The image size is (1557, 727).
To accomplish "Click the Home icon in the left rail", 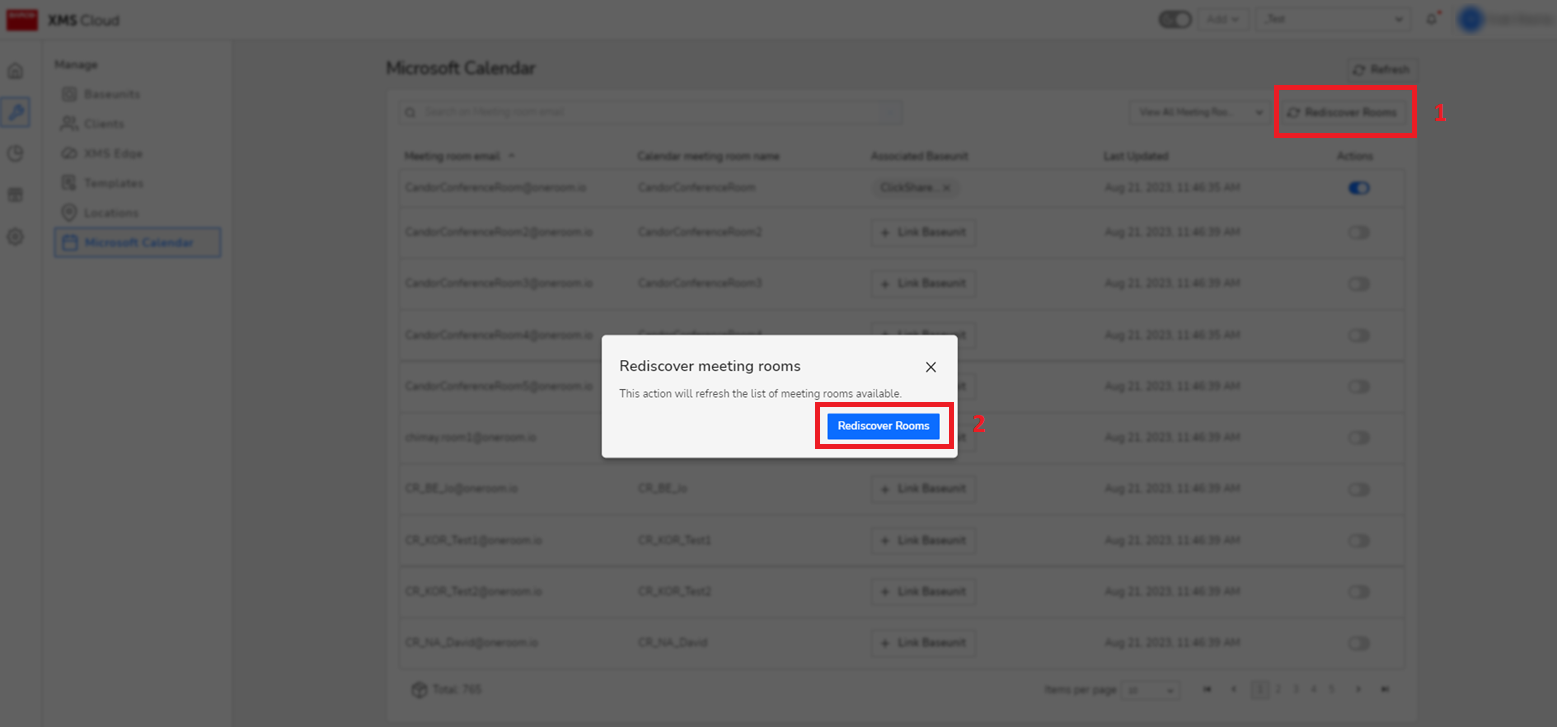I will tap(15, 71).
